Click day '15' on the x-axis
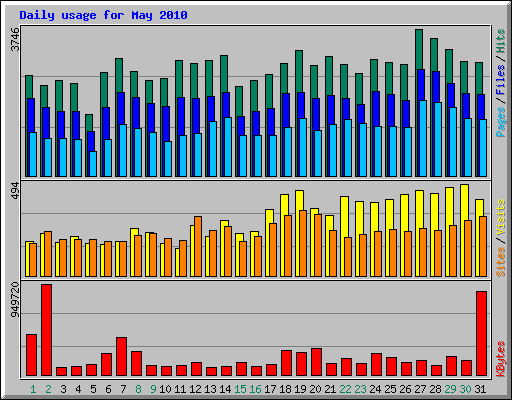Image resolution: width=512 pixels, height=400 pixels. pos(240,389)
